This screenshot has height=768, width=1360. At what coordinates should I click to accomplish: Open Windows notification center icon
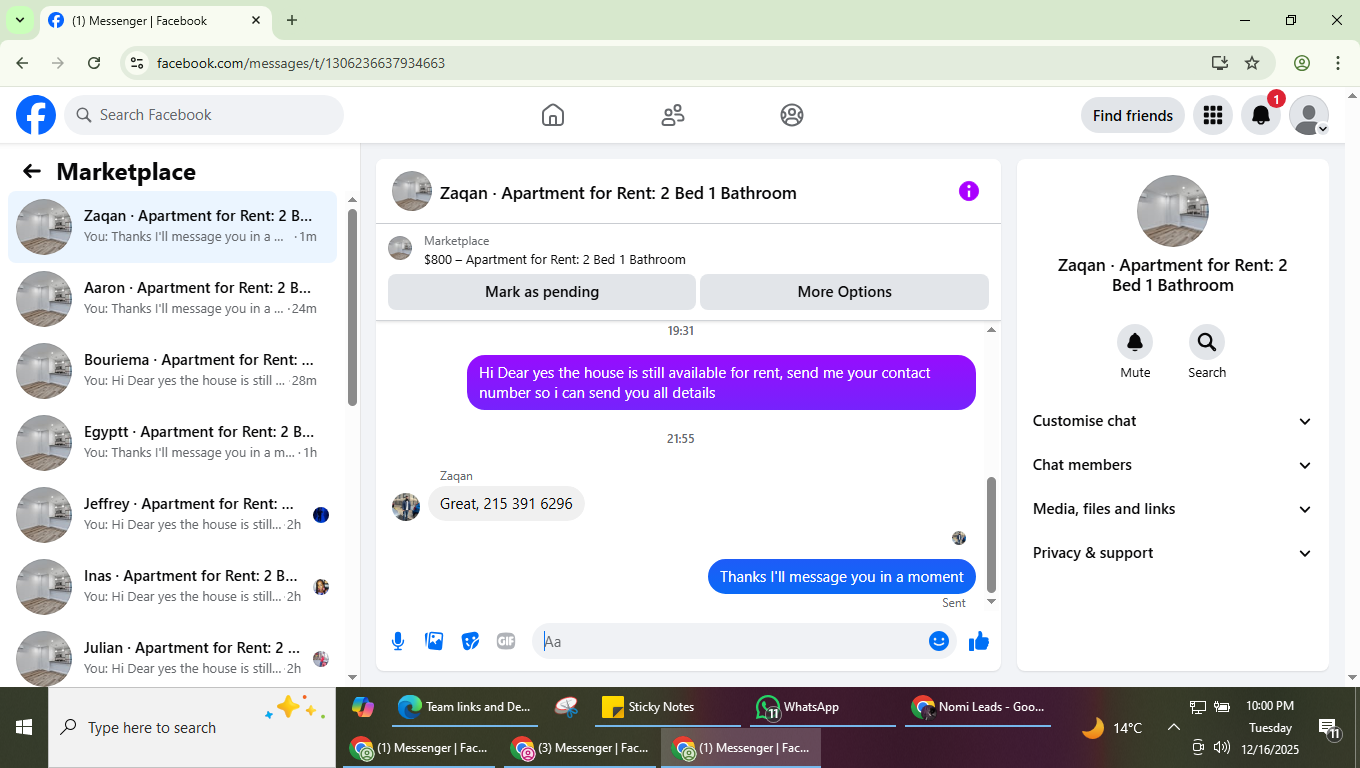[1329, 729]
